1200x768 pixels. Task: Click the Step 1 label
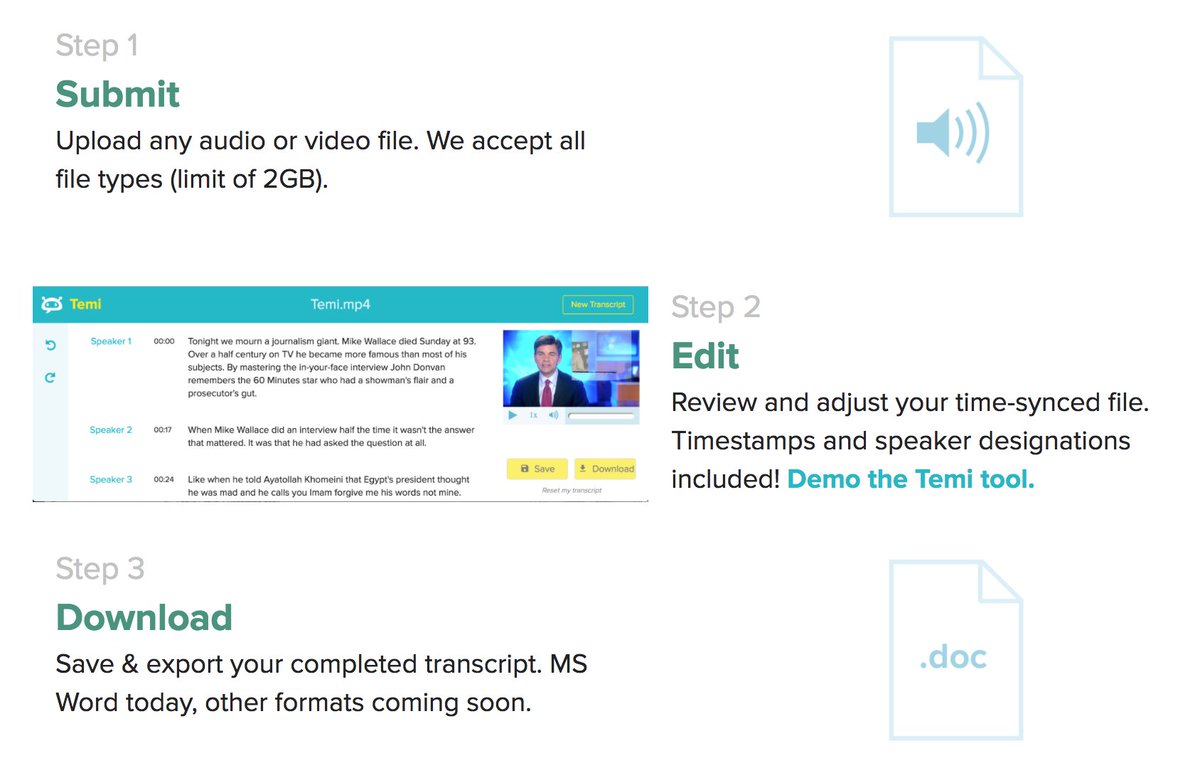(97, 45)
